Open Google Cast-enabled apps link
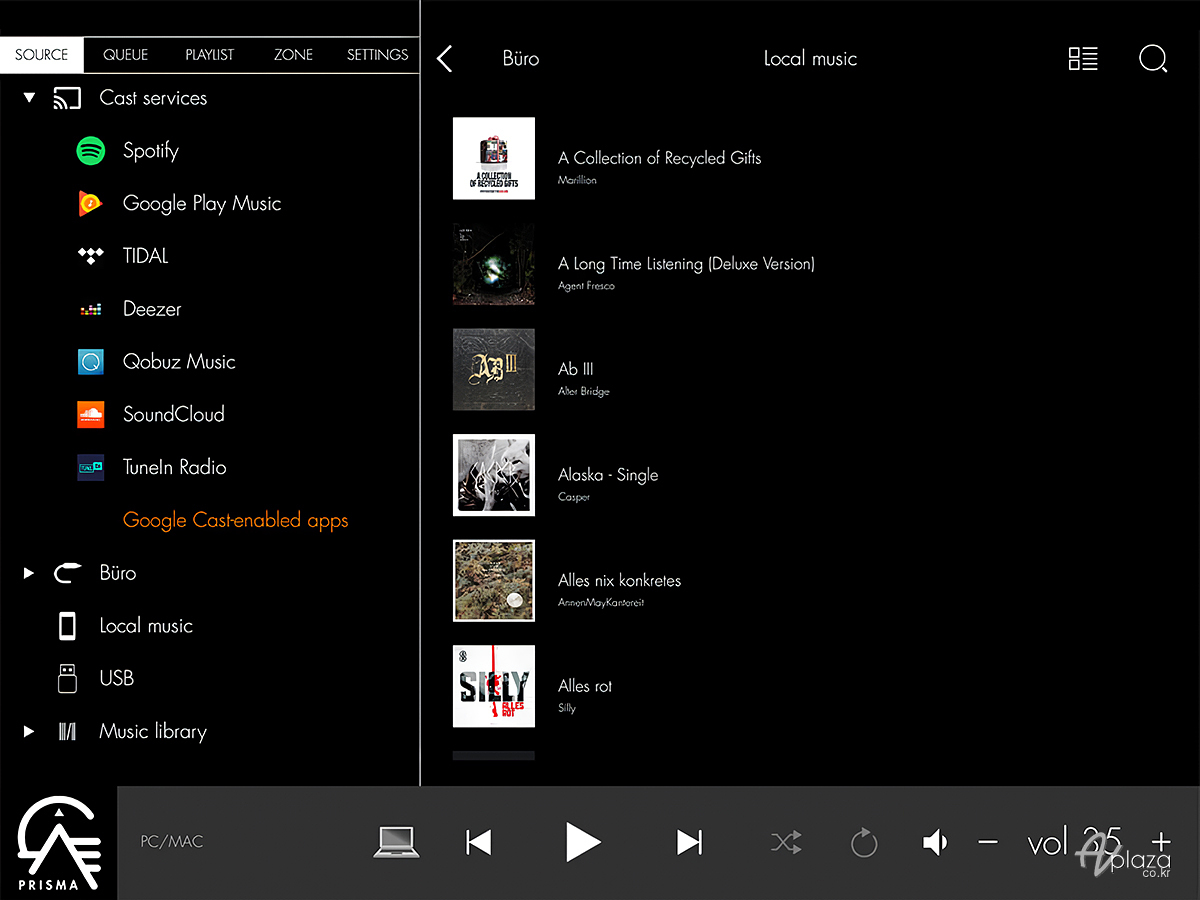The image size is (1200, 900). pyautogui.click(x=236, y=520)
